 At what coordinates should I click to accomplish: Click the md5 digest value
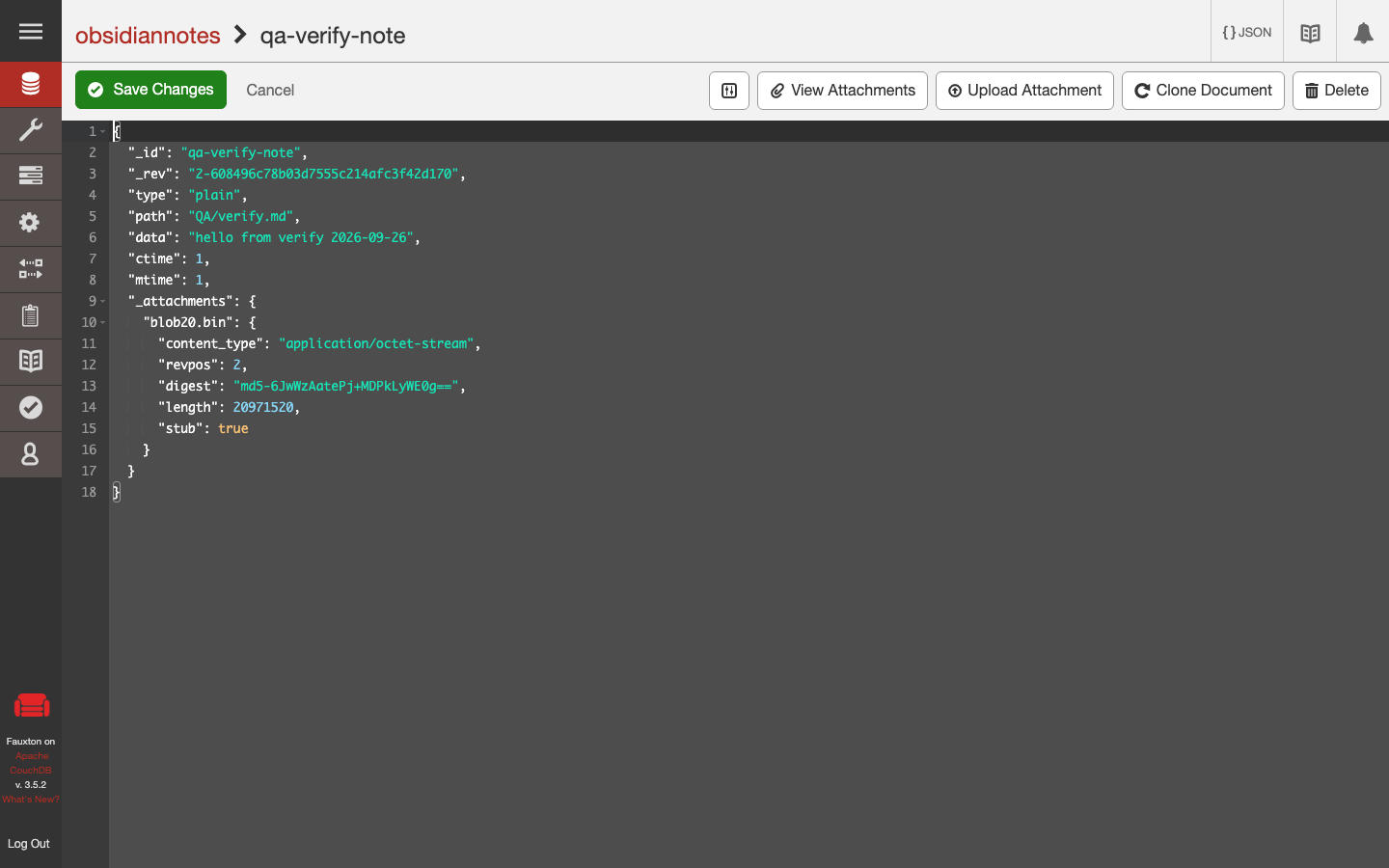pyautogui.click(x=346, y=386)
